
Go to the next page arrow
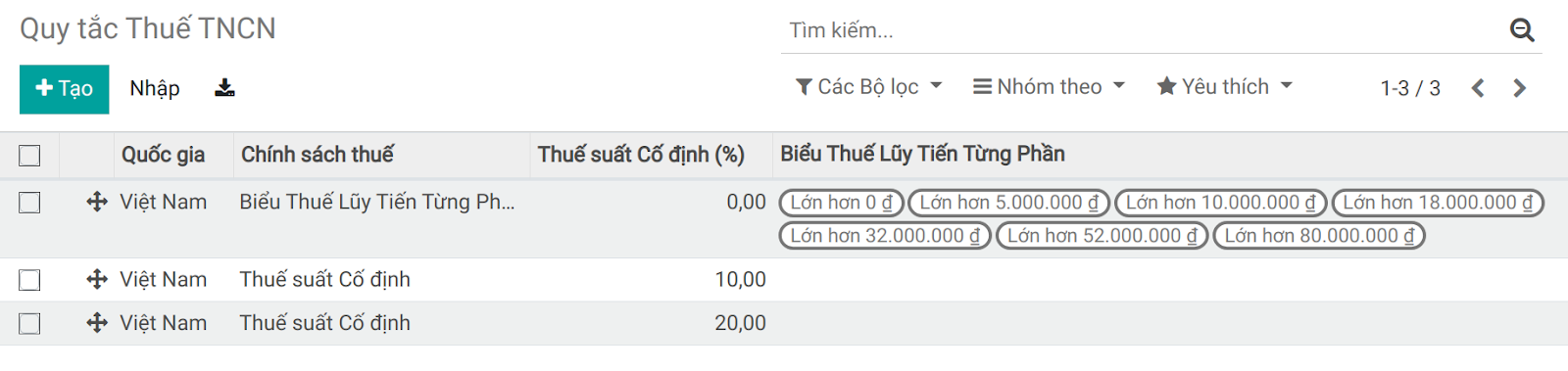[1519, 88]
